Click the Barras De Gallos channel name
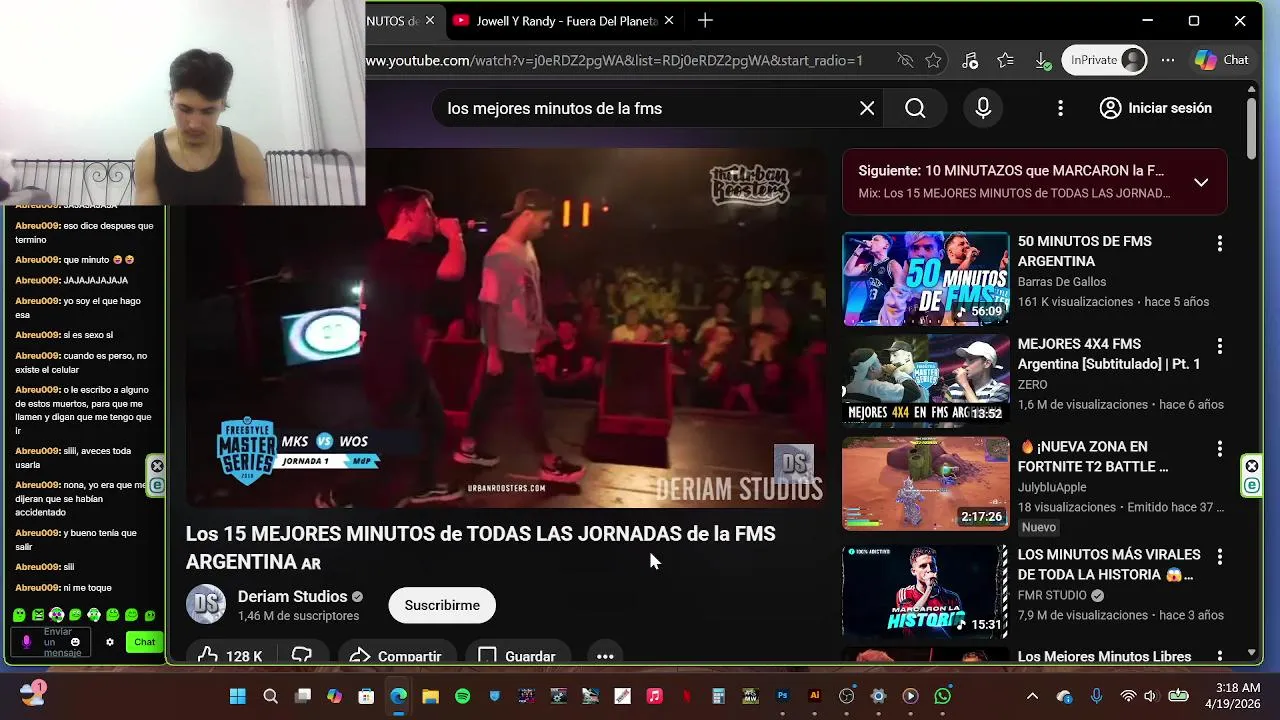The image size is (1280, 720). [1062, 282]
